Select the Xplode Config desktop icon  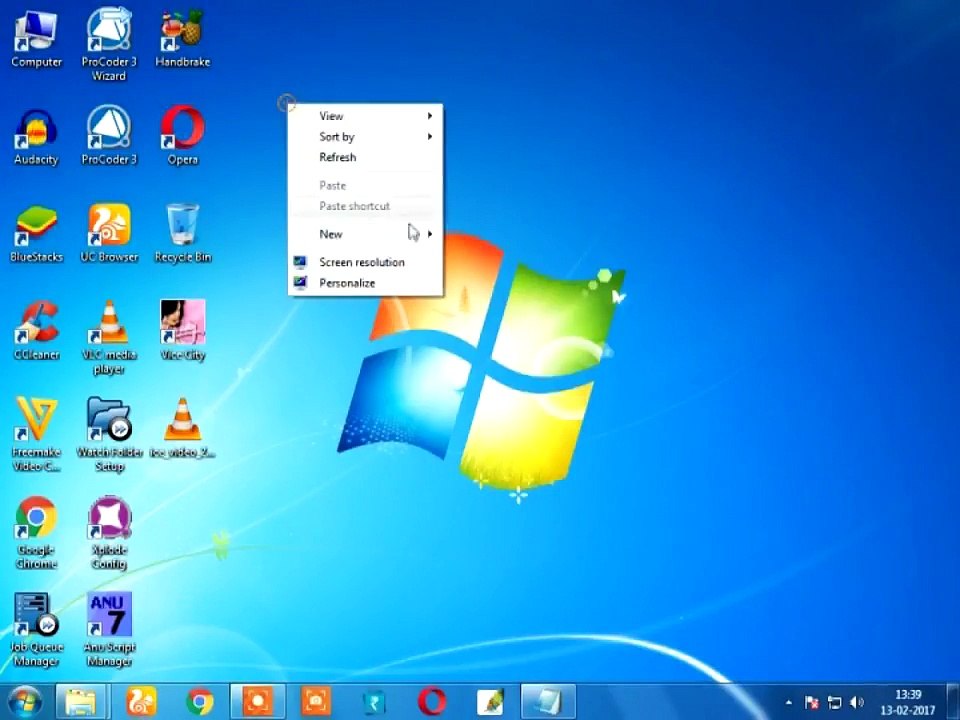click(x=109, y=533)
